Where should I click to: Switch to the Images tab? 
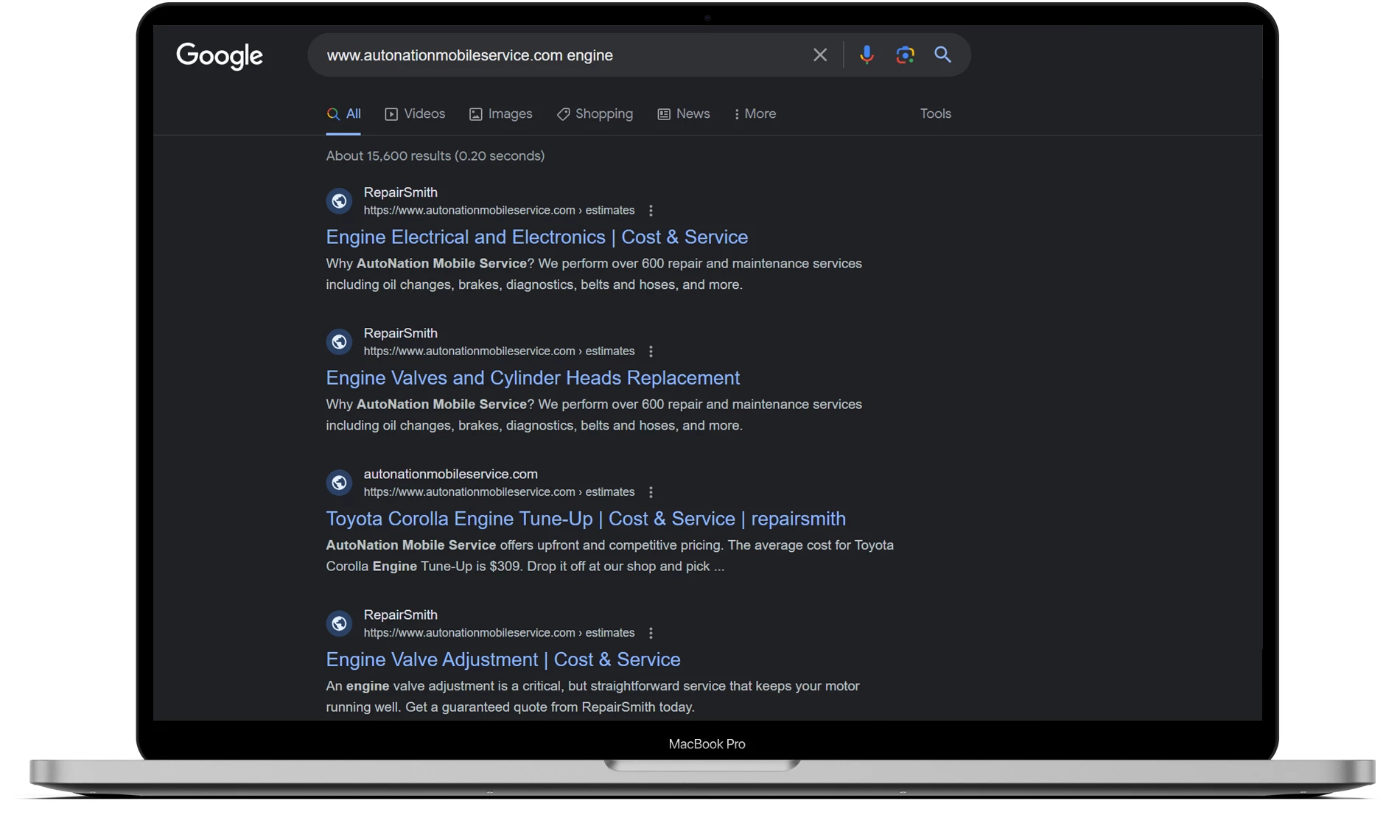[501, 114]
